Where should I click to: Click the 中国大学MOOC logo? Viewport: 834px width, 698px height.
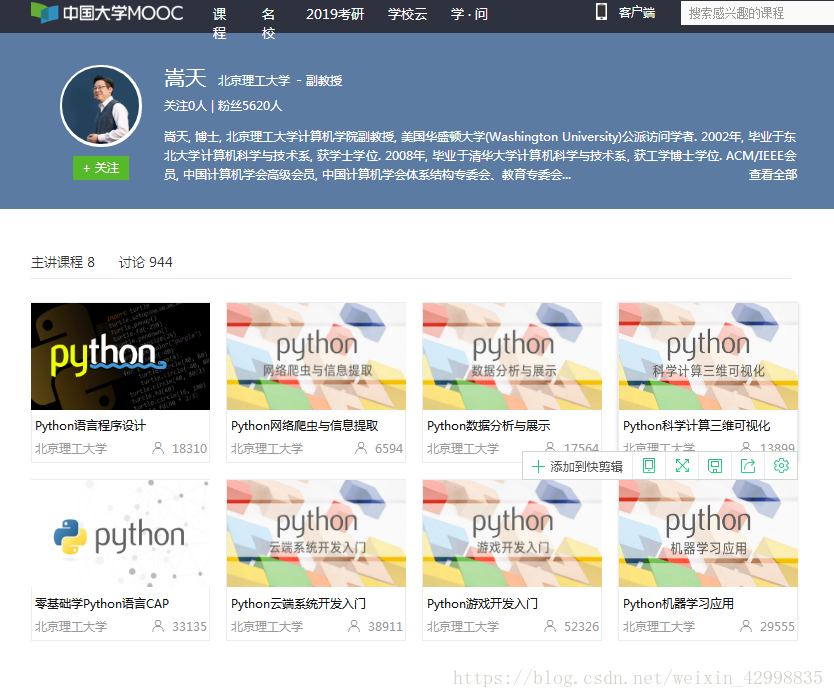107,12
